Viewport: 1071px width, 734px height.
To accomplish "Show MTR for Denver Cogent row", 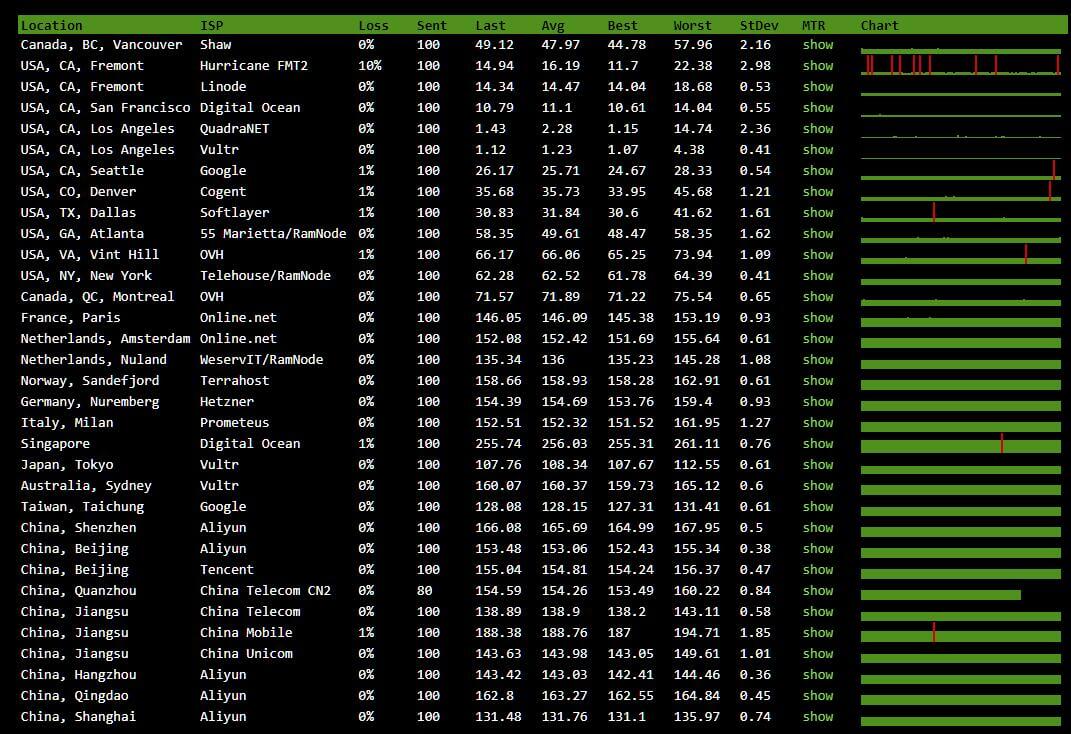I will click(x=818, y=192).
